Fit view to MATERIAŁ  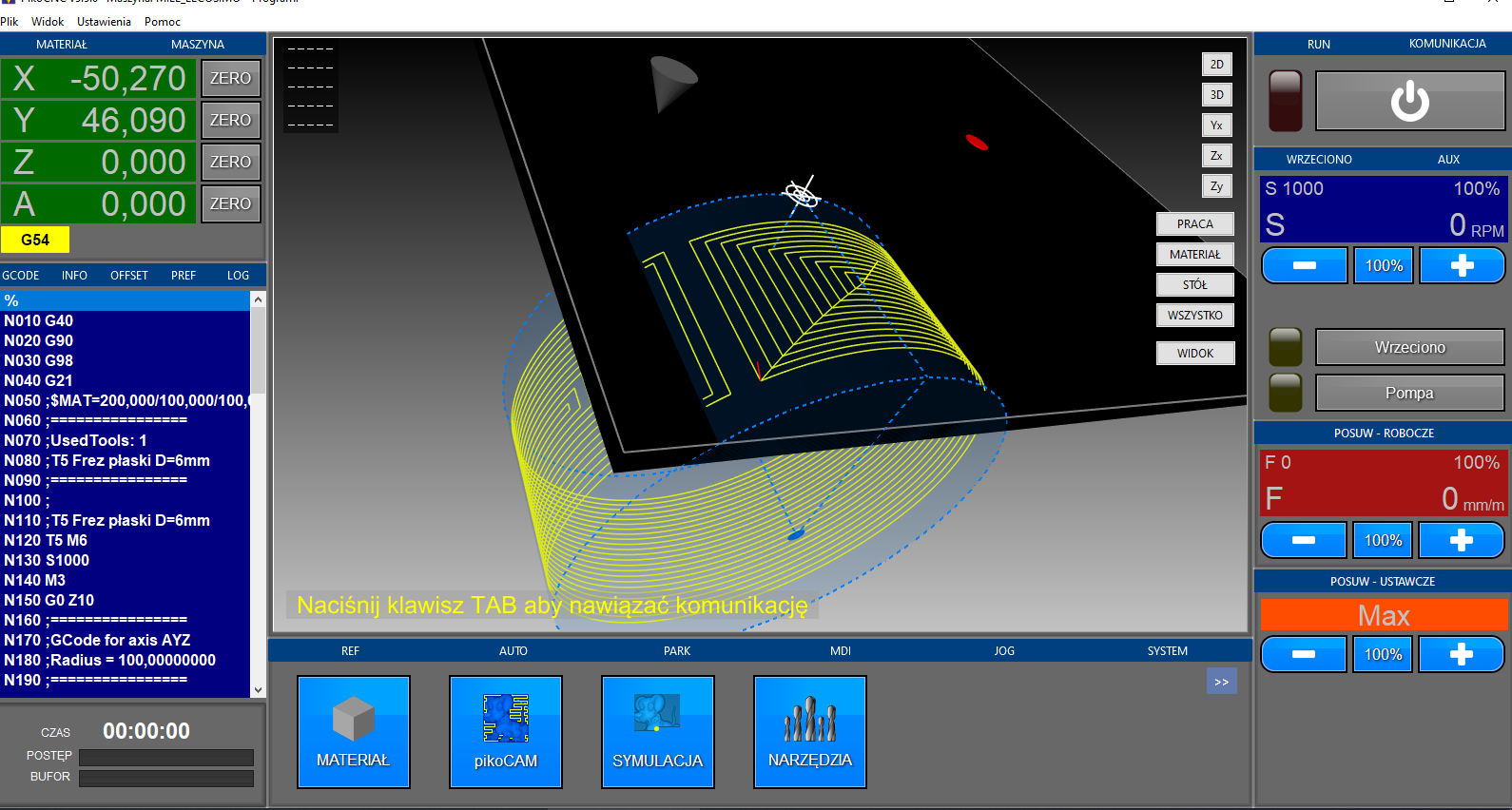point(1195,255)
